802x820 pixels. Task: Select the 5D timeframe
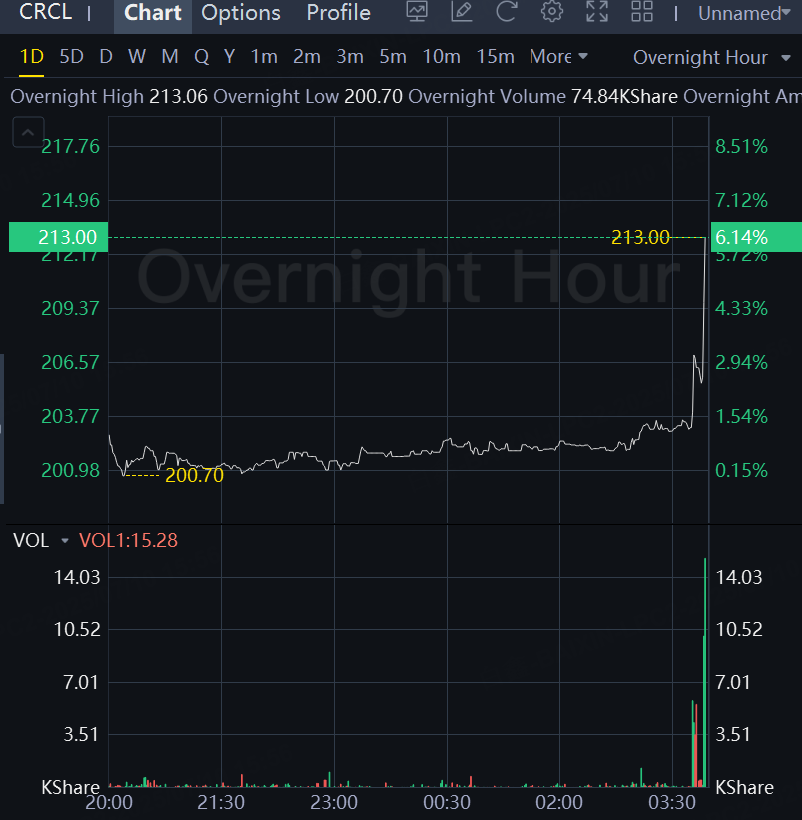pos(72,56)
